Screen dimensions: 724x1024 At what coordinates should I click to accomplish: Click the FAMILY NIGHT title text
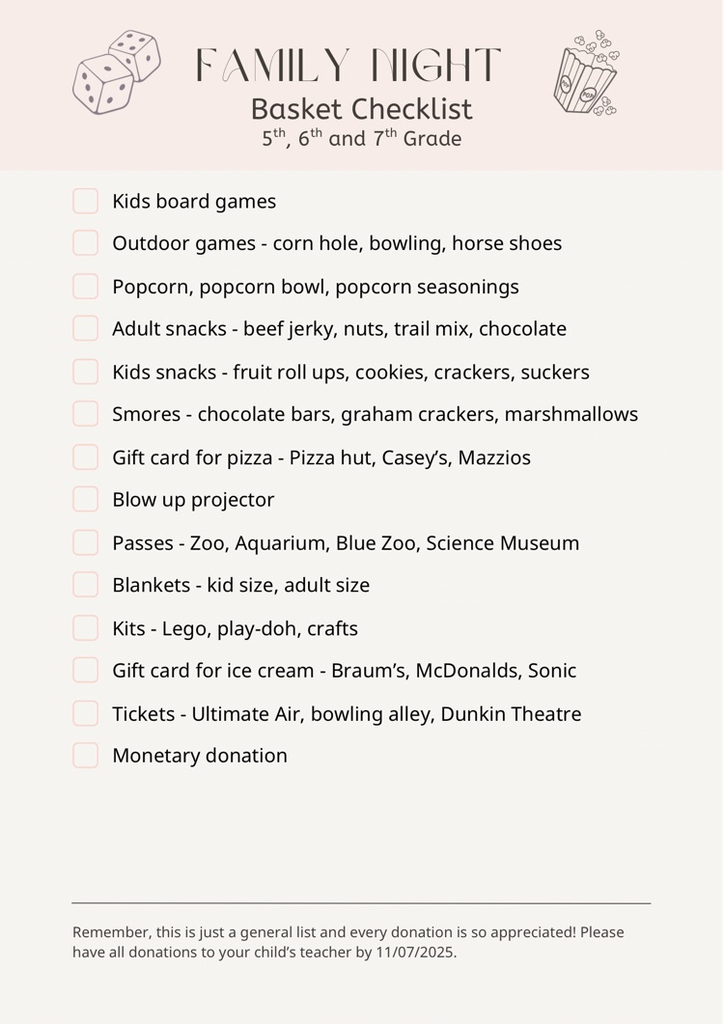pyautogui.click(x=348, y=66)
